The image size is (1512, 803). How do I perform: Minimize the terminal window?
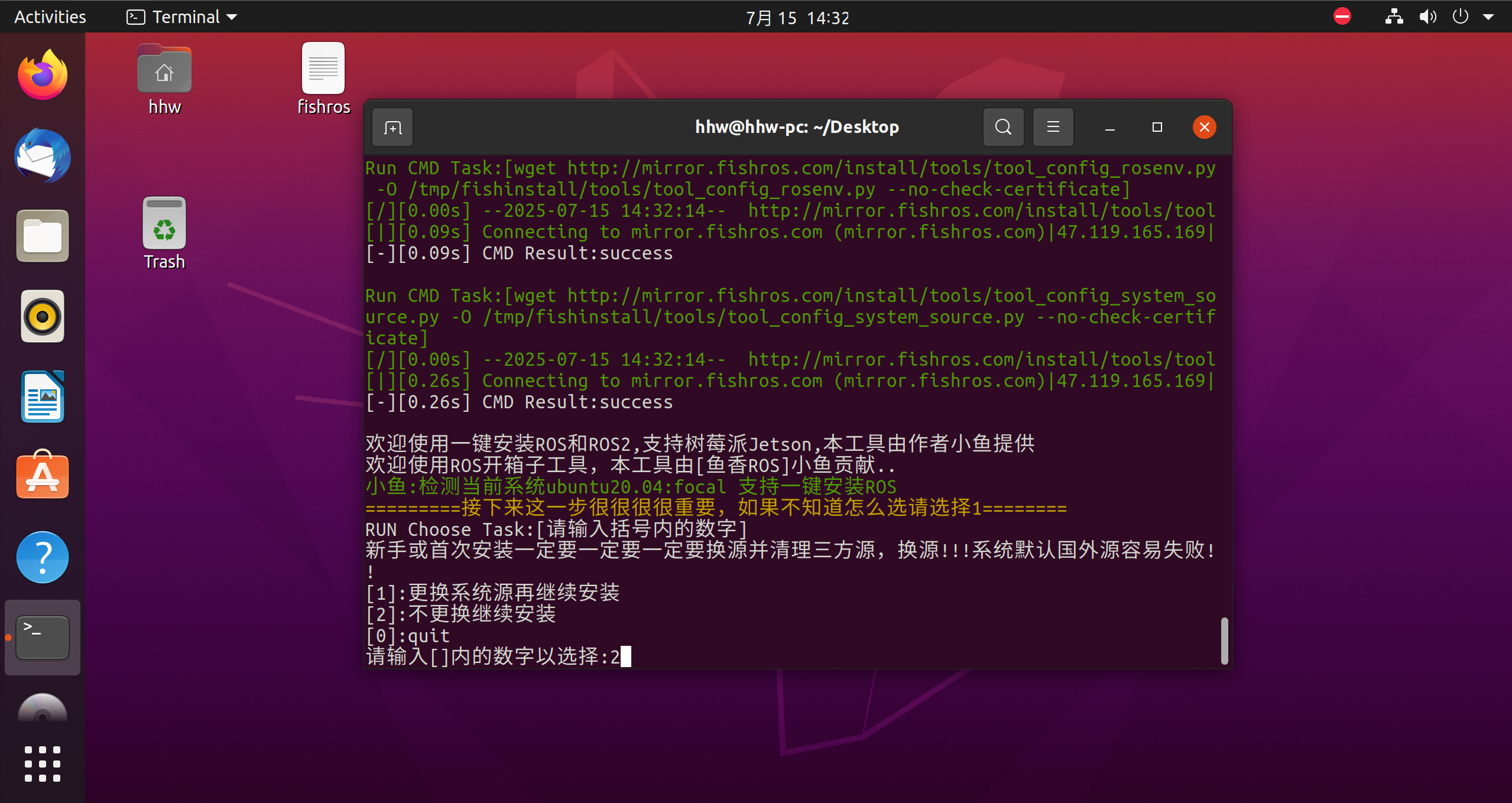click(1109, 127)
